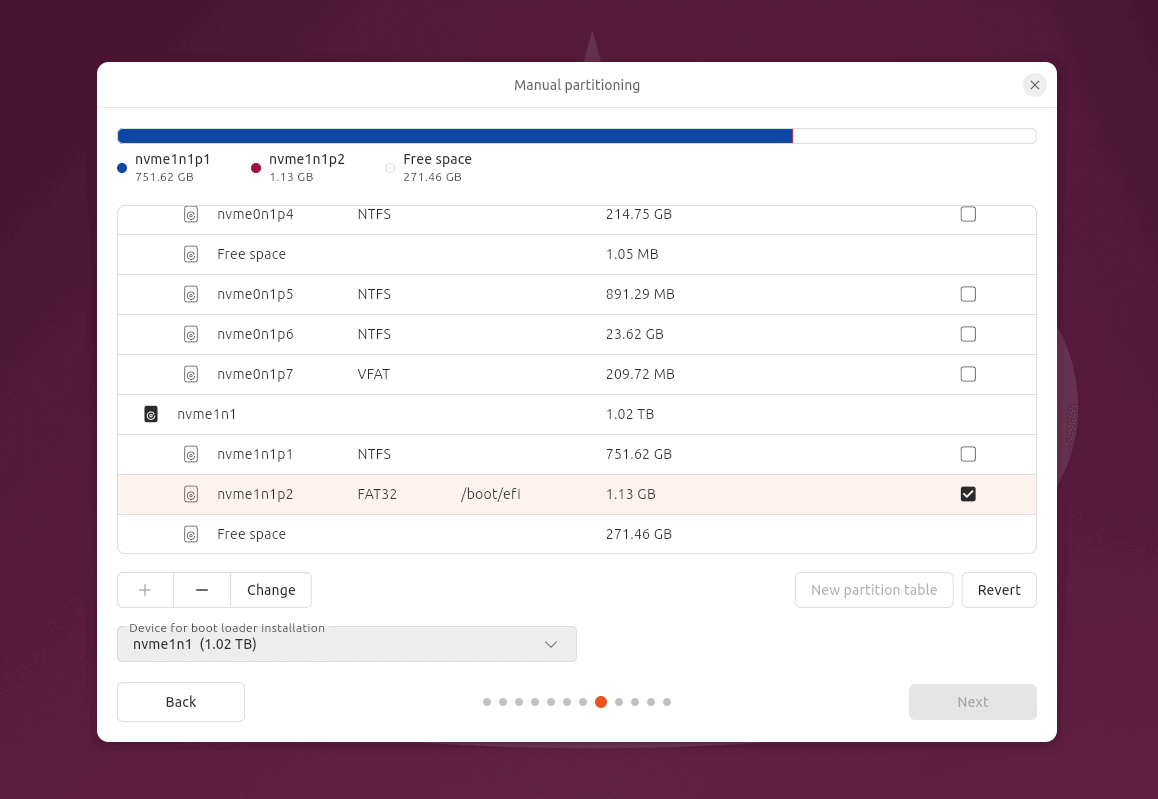Viewport: 1158px width, 799px height.
Task: Click the nvme1n1 drive icon
Action: [x=151, y=414]
